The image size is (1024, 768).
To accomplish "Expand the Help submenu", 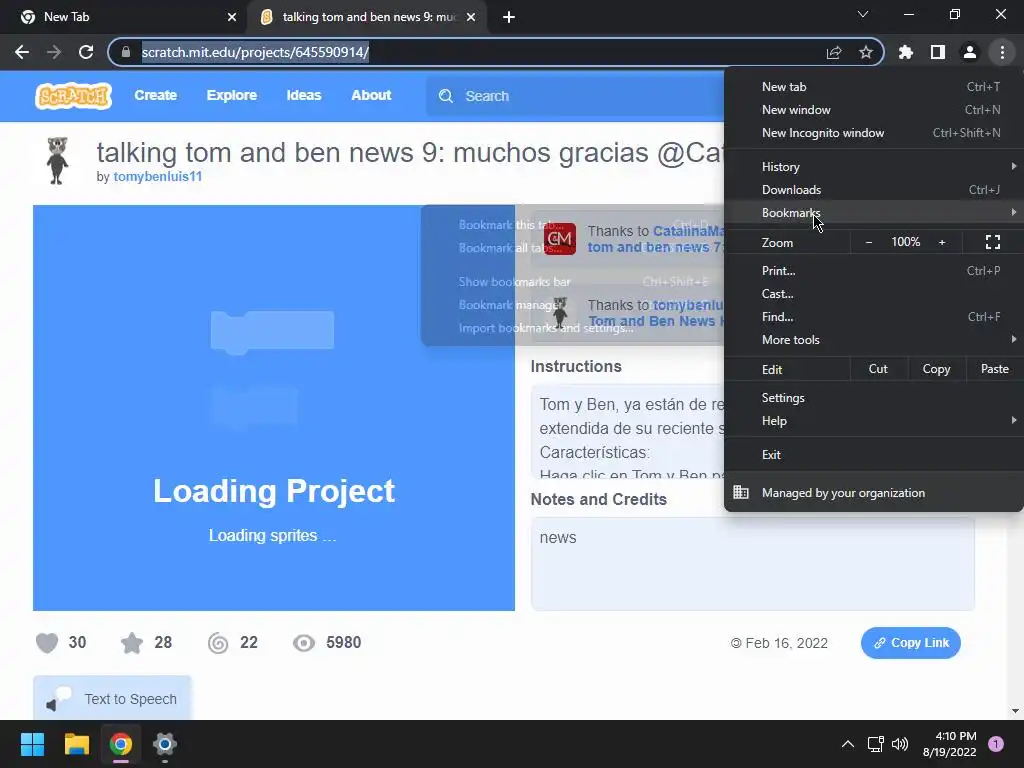I will [874, 421].
